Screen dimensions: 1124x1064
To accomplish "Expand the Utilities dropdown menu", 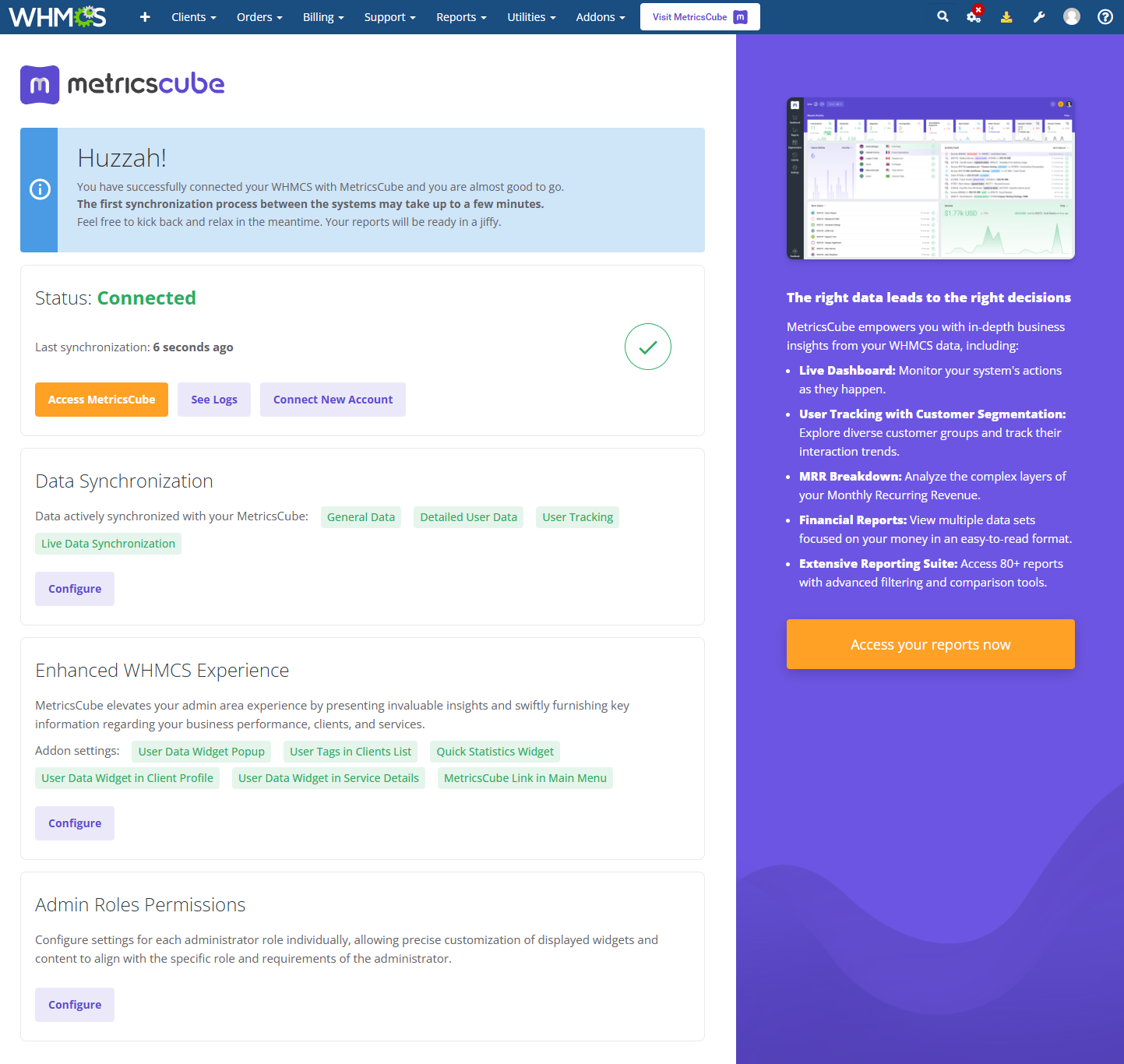I will pyautogui.click(x=531, y=17).
